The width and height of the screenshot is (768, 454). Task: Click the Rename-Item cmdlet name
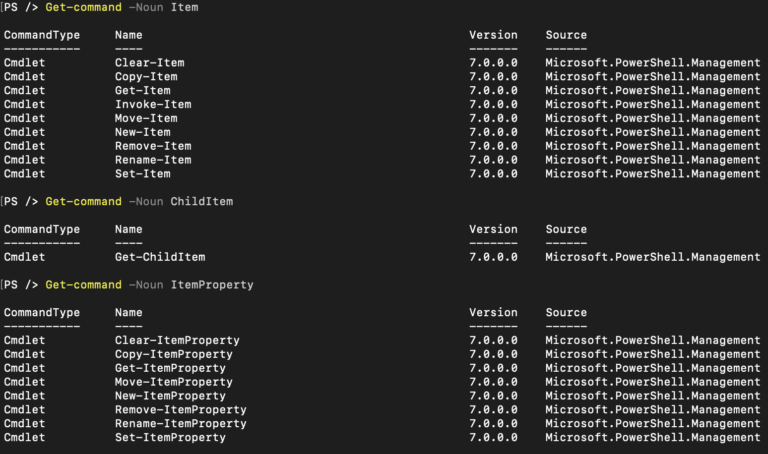click(x=153, y=160)
